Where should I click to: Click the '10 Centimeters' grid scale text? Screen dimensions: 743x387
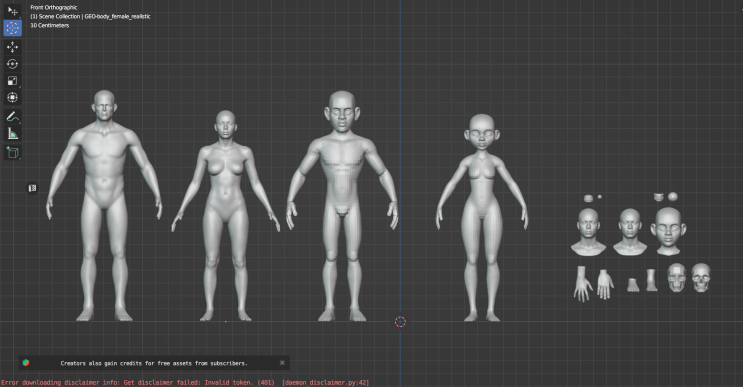coord(50,26)
